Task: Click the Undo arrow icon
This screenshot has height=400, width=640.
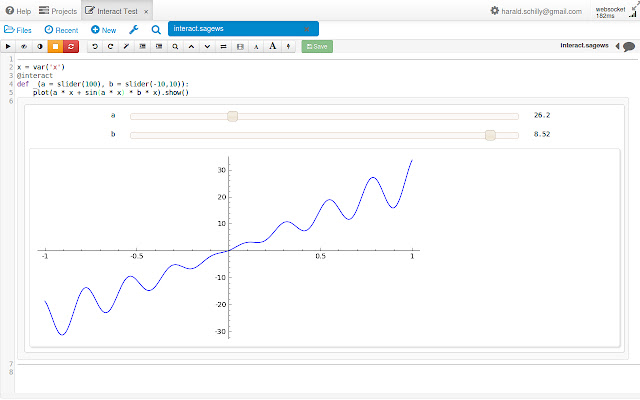Action: click(95, 47)
